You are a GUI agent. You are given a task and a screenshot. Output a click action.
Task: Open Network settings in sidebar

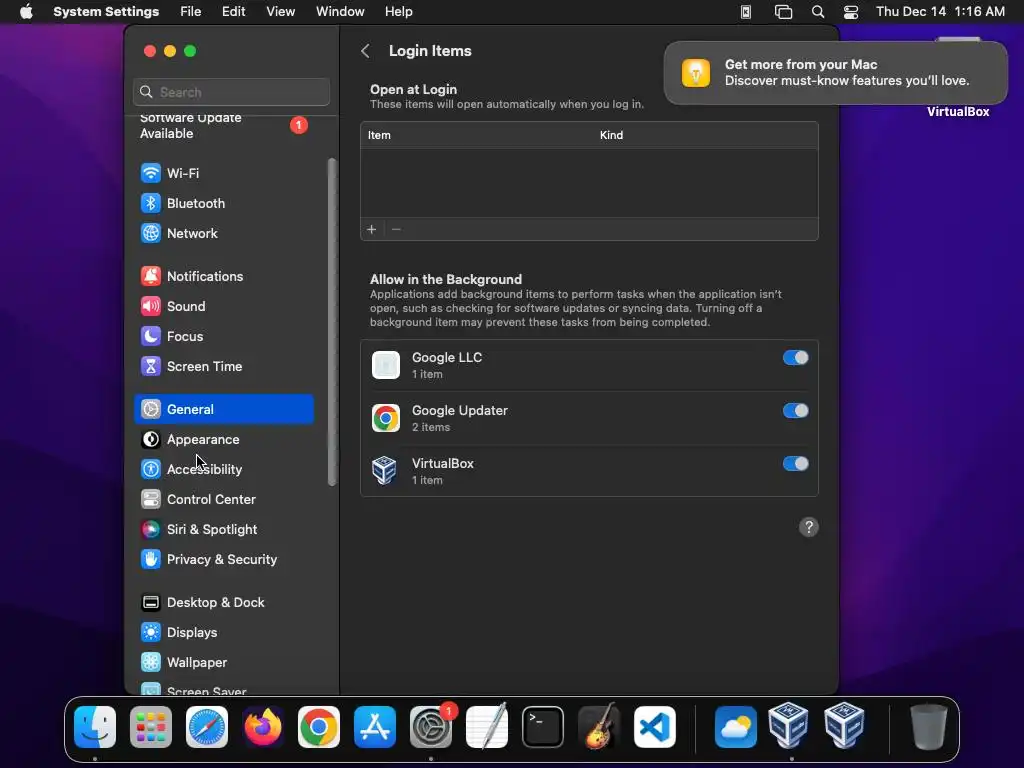pos(224,233)
